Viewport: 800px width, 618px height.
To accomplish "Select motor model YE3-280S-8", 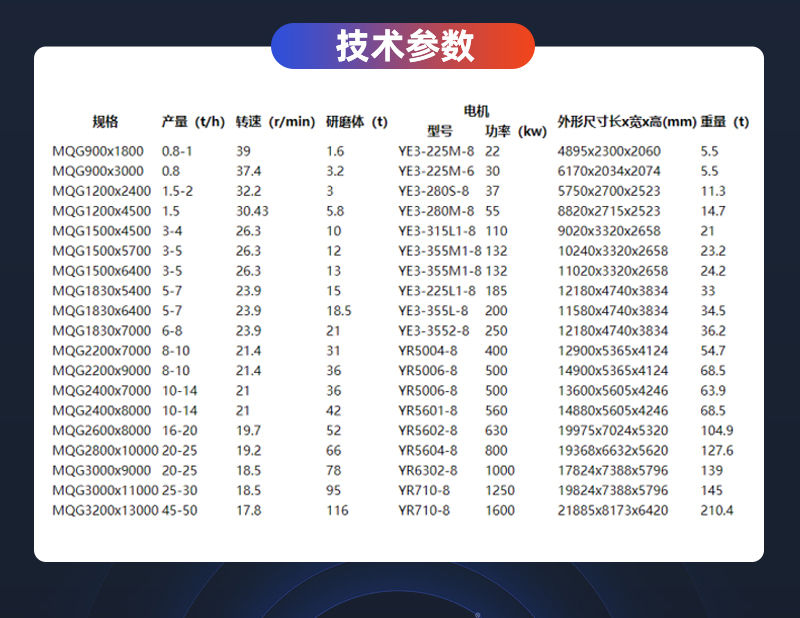I will [435, 191].
